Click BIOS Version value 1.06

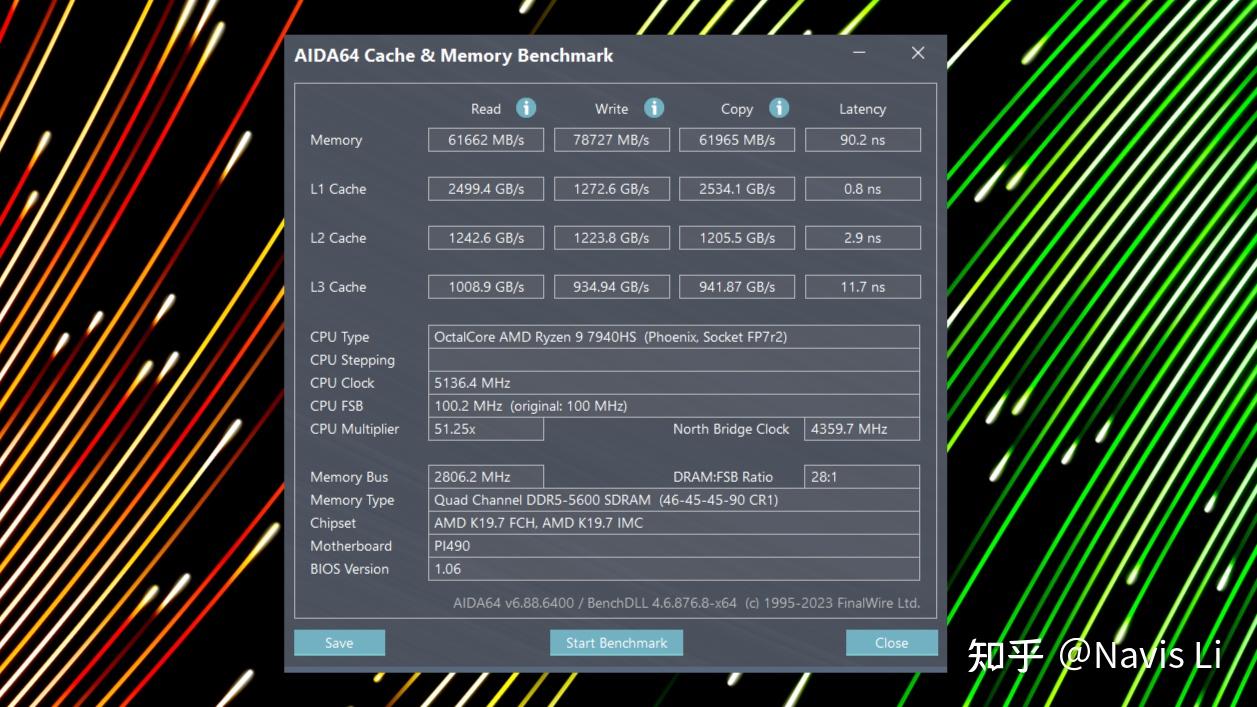[674, 569]
